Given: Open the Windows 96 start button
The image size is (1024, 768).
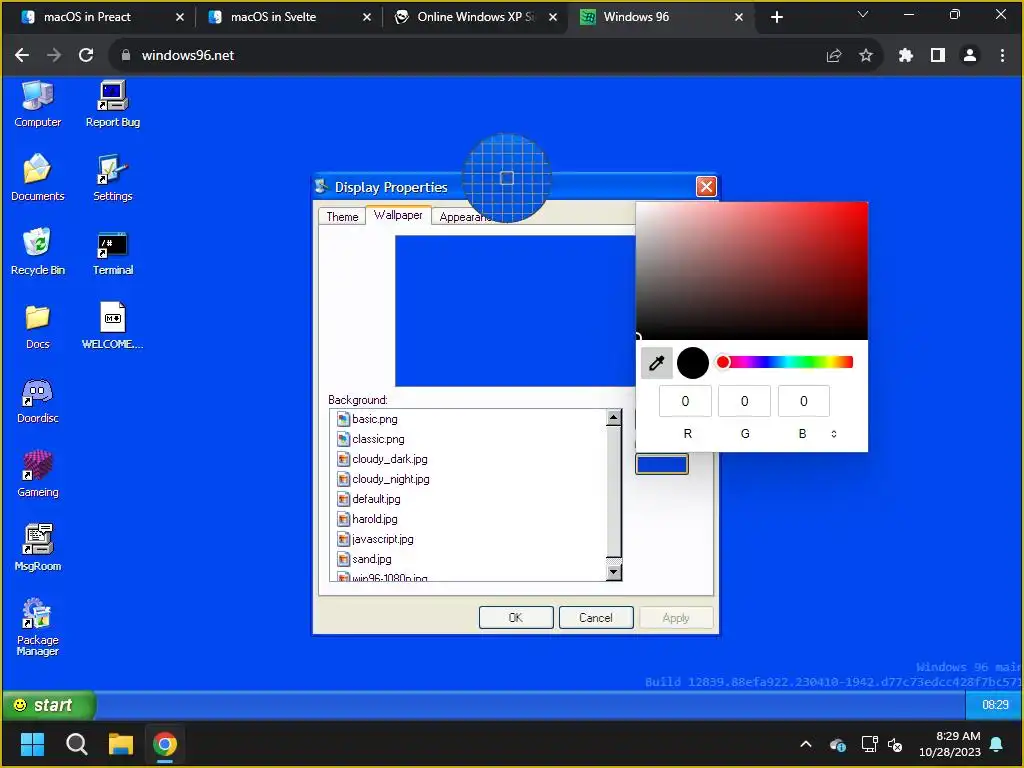Looking at the screenshot, I should [x=48, y=705].
